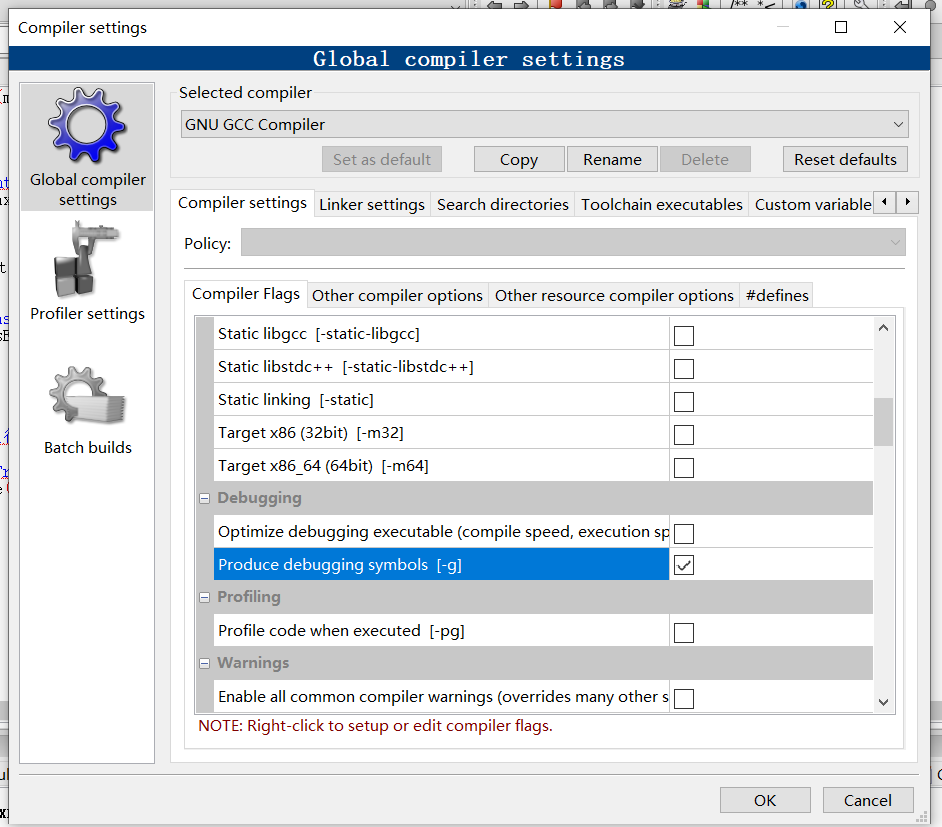Uncheck Produce debugging symbols [-g]
The width and height of the screenshot is (942, 827).
pos(683,565)
